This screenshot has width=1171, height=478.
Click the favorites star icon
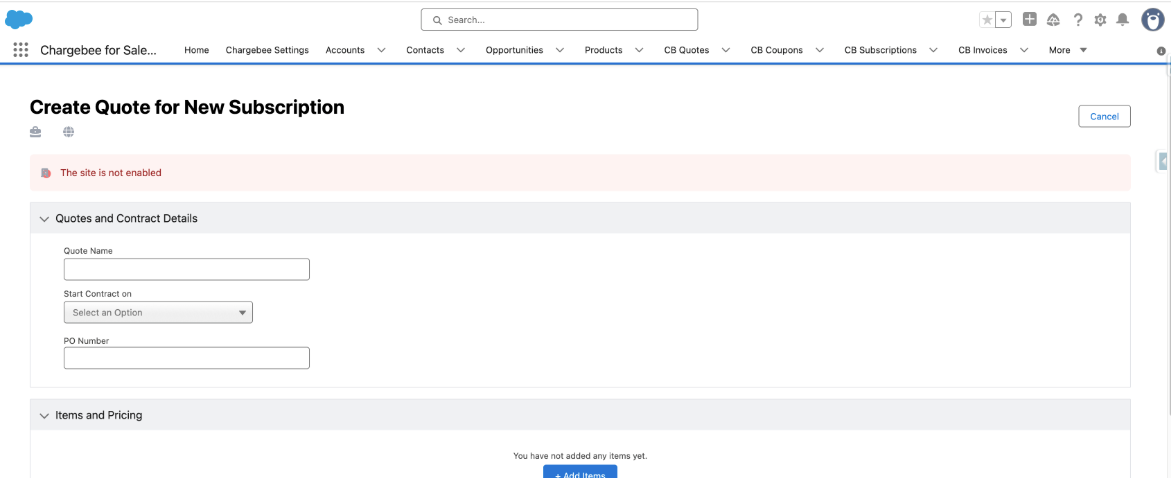point(987,20)
